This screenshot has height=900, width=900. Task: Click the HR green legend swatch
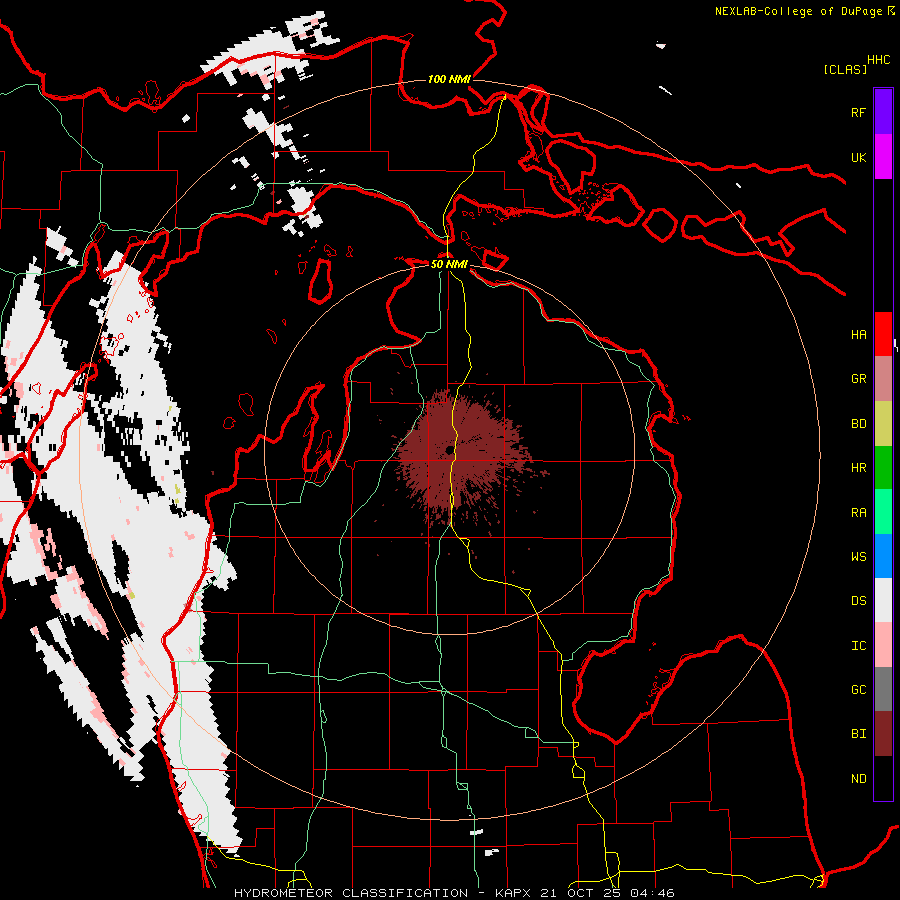click(x=883, y=467)
